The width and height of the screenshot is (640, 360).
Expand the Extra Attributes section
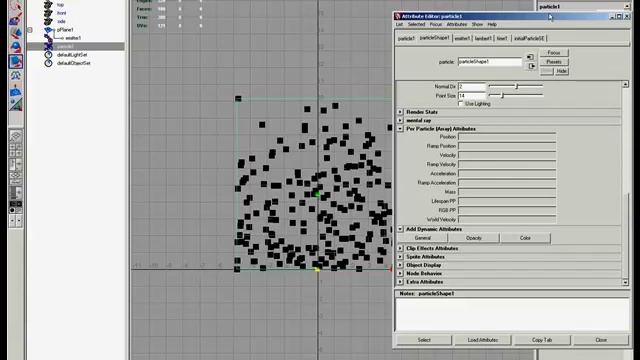(400, 282)
